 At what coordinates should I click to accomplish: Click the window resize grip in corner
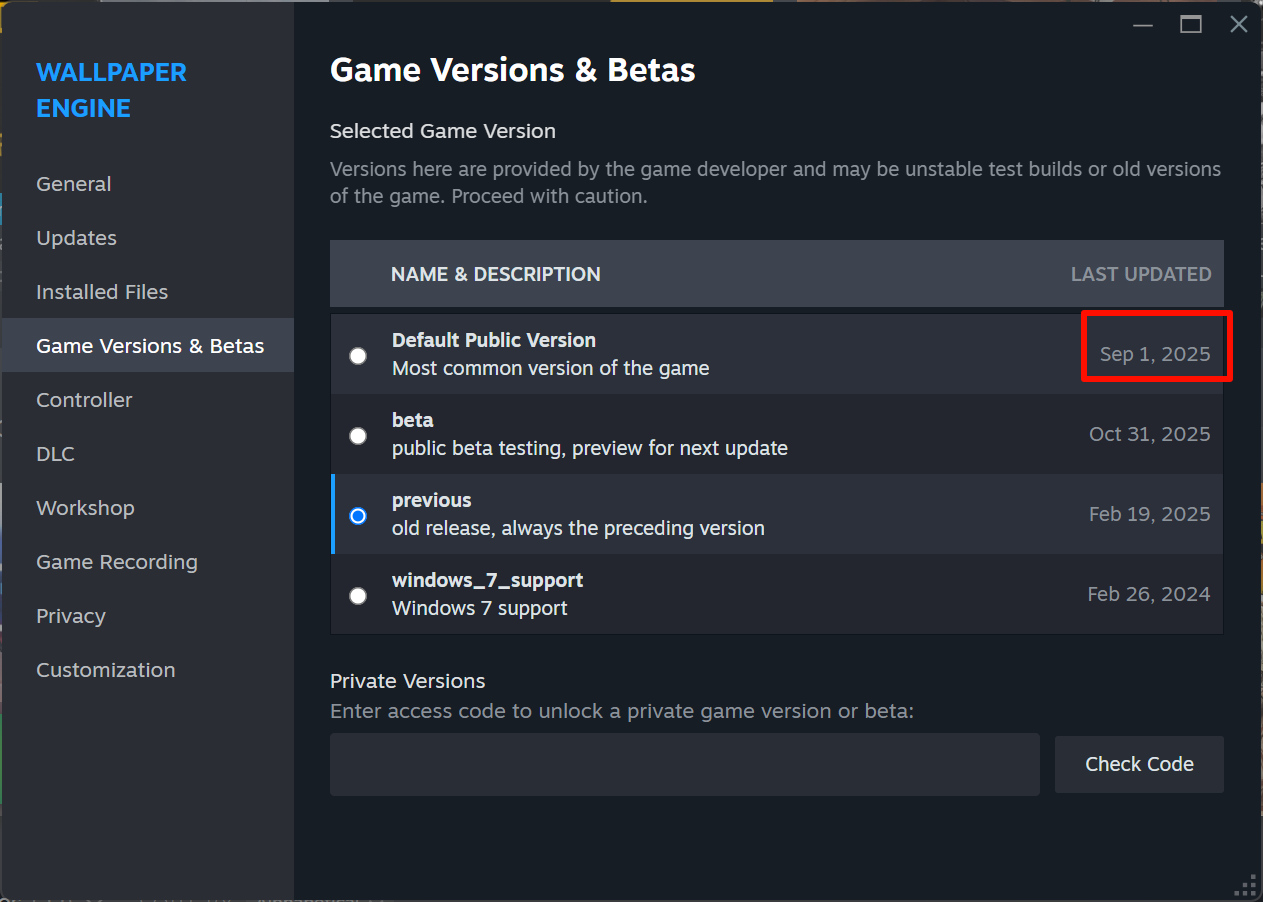[x=1246, y=885]
